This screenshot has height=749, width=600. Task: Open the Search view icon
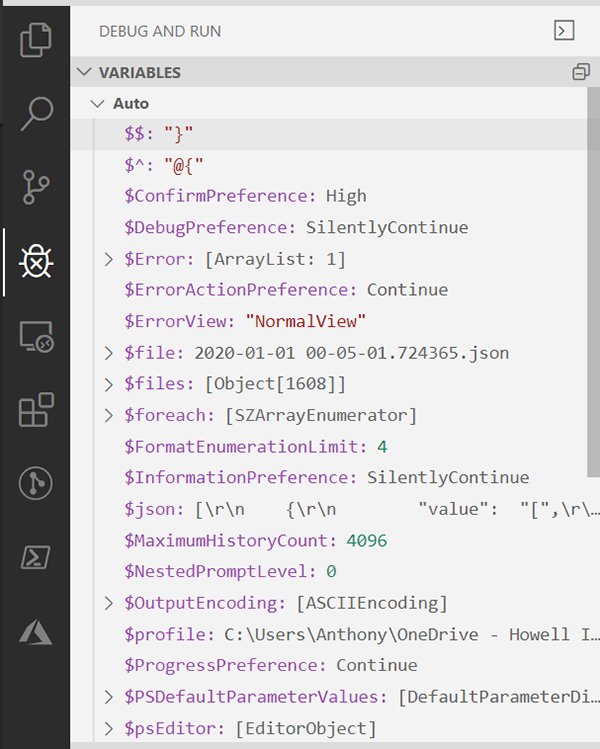coord(35,112)
